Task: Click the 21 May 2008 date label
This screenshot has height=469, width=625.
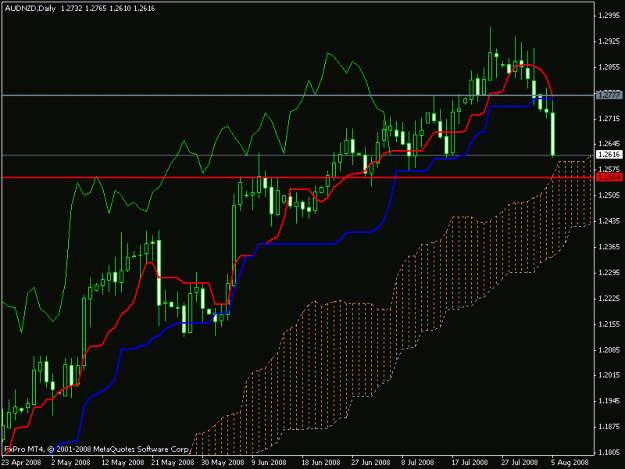Action: click(x=173, y=463)
